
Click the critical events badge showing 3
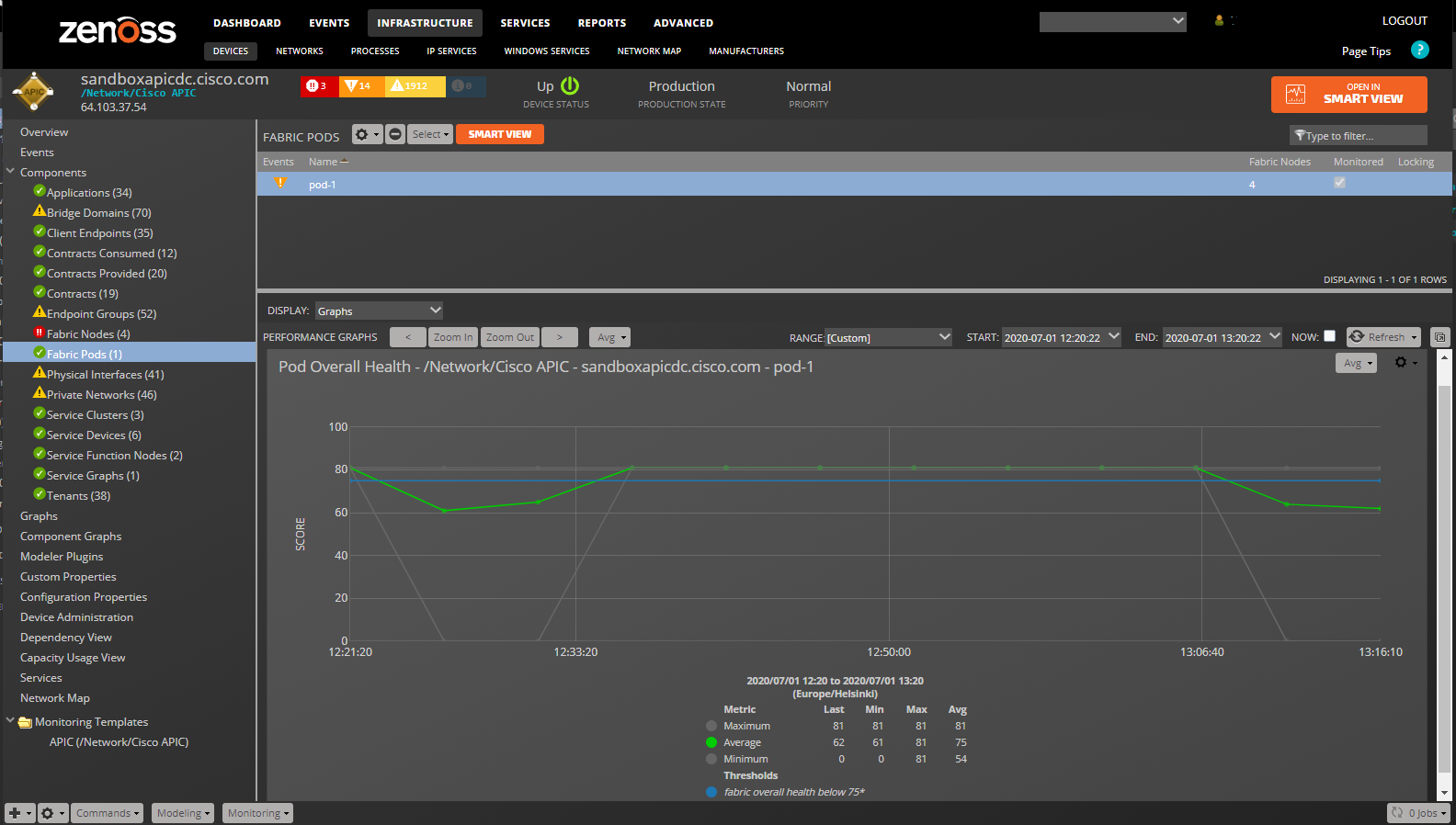pyautogui.click(x=319, y=86)
